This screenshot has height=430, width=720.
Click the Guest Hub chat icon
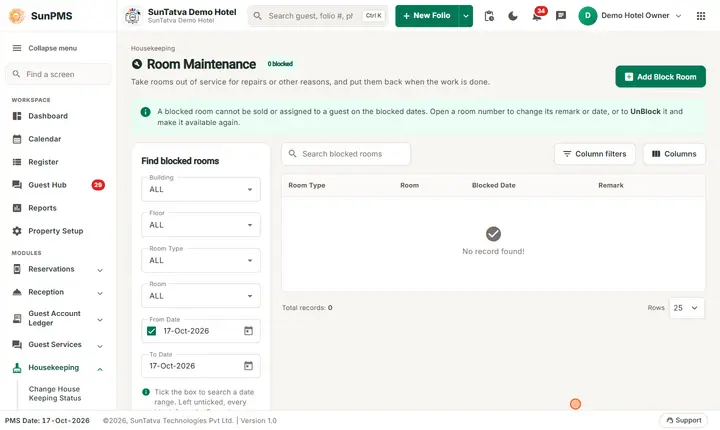click(x=17, y=185)
